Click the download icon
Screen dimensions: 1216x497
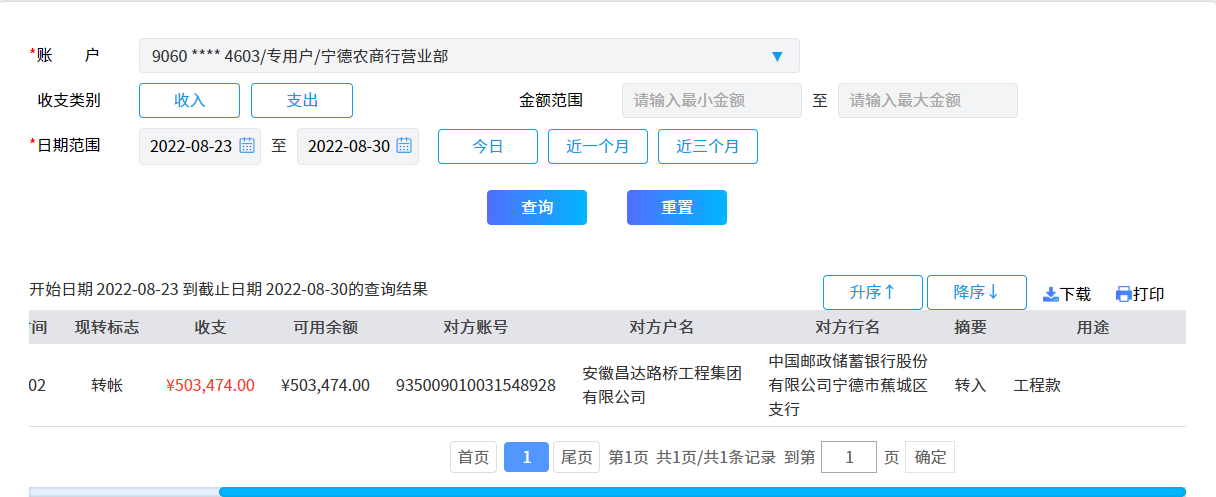coord(1050,294)
